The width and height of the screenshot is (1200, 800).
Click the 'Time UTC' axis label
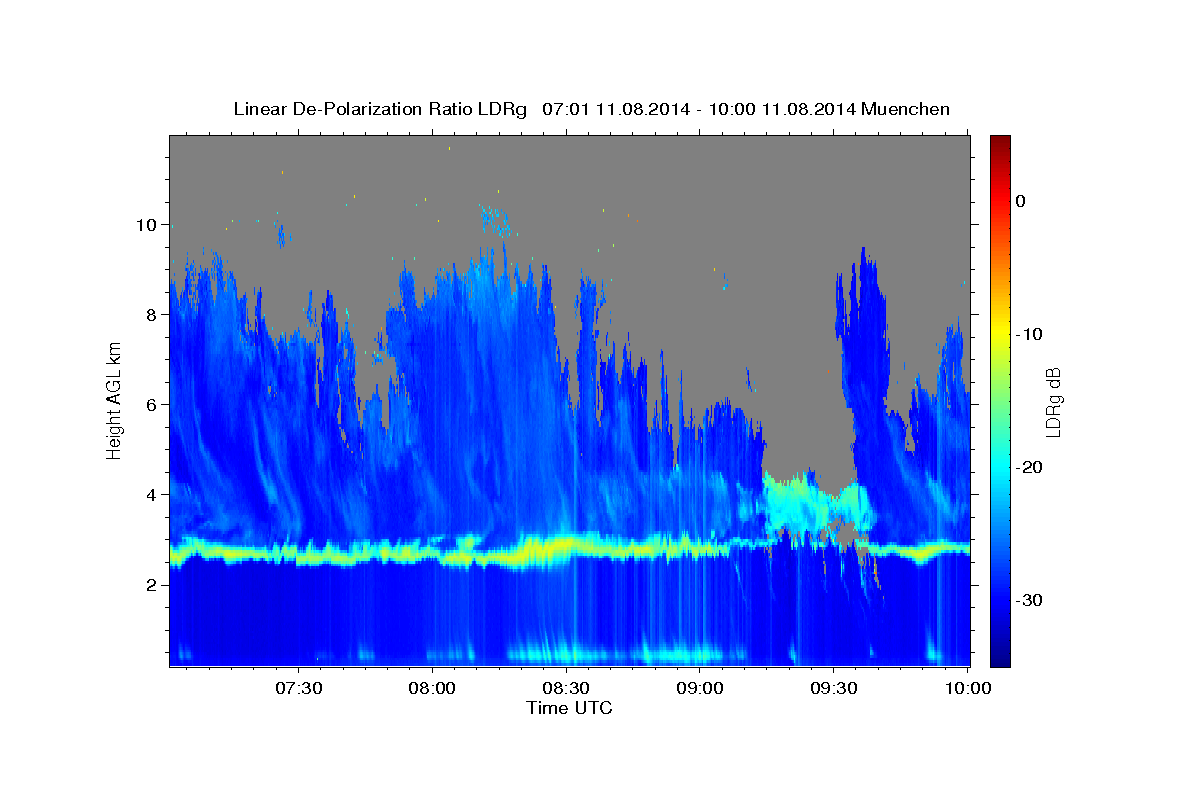[x=569, y=708]
